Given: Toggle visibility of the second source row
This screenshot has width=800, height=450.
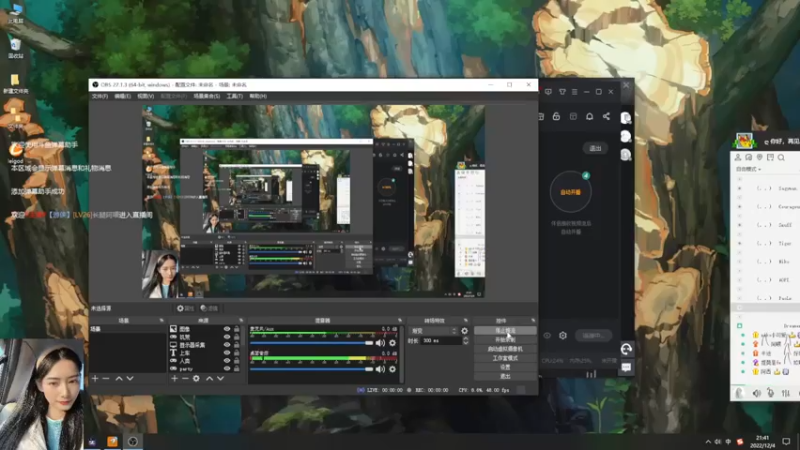Looking at the screenshot, I should [227, 337].
